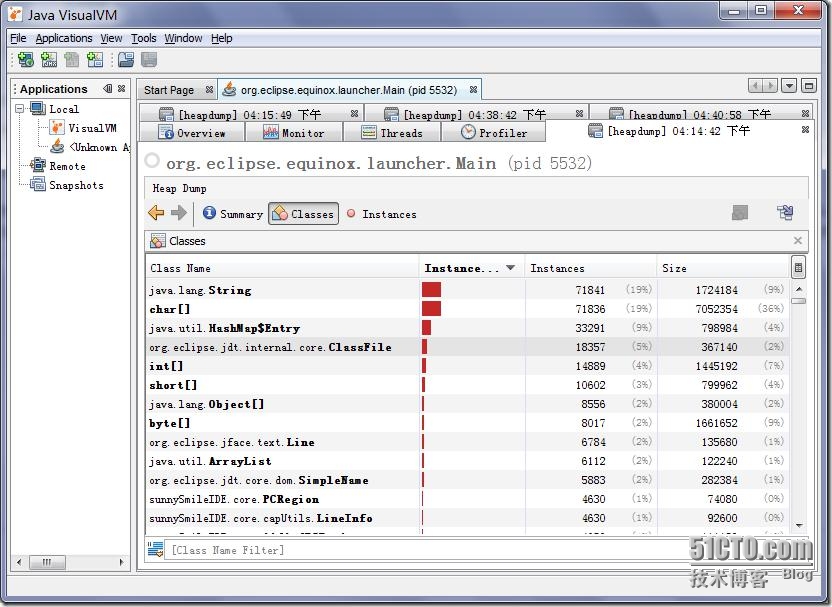Click scroll-down arrow of classes table
Image resolution: width=832 pixels, height=607 pixels.
799,525
